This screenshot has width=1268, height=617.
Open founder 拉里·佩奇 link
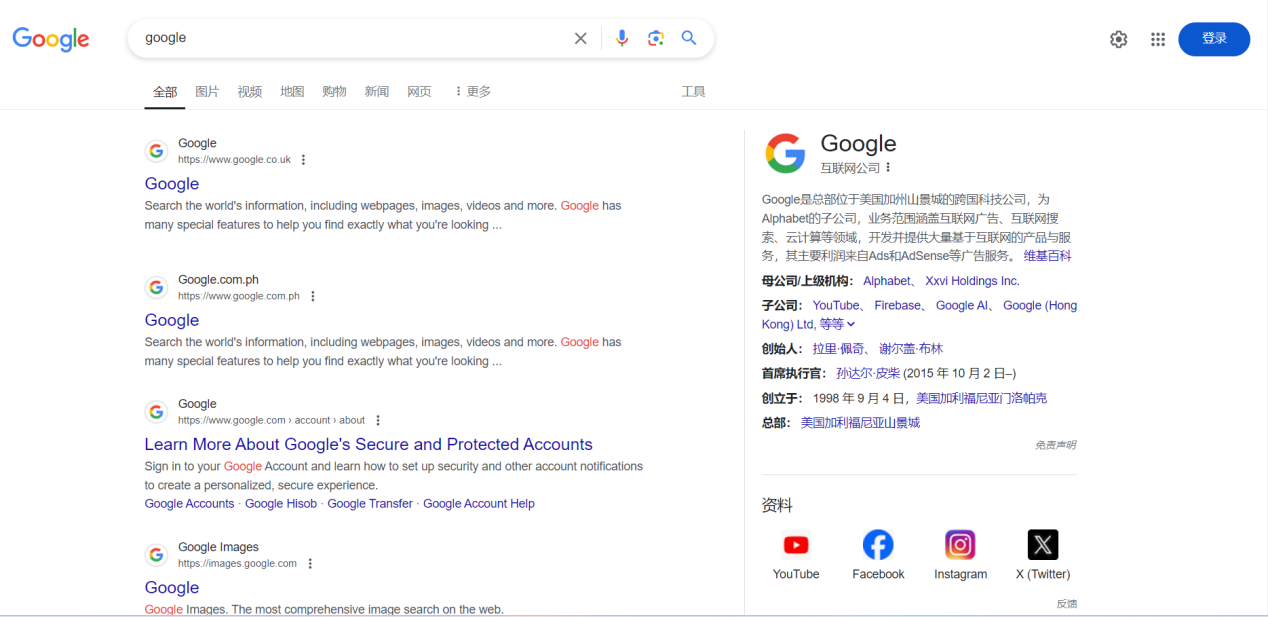click(838, 349)
